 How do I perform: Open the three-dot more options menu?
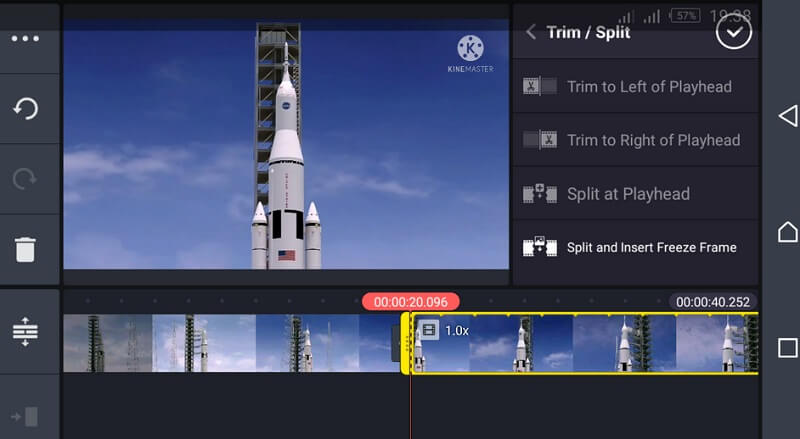pyautogui.click(x=25, y=39)
